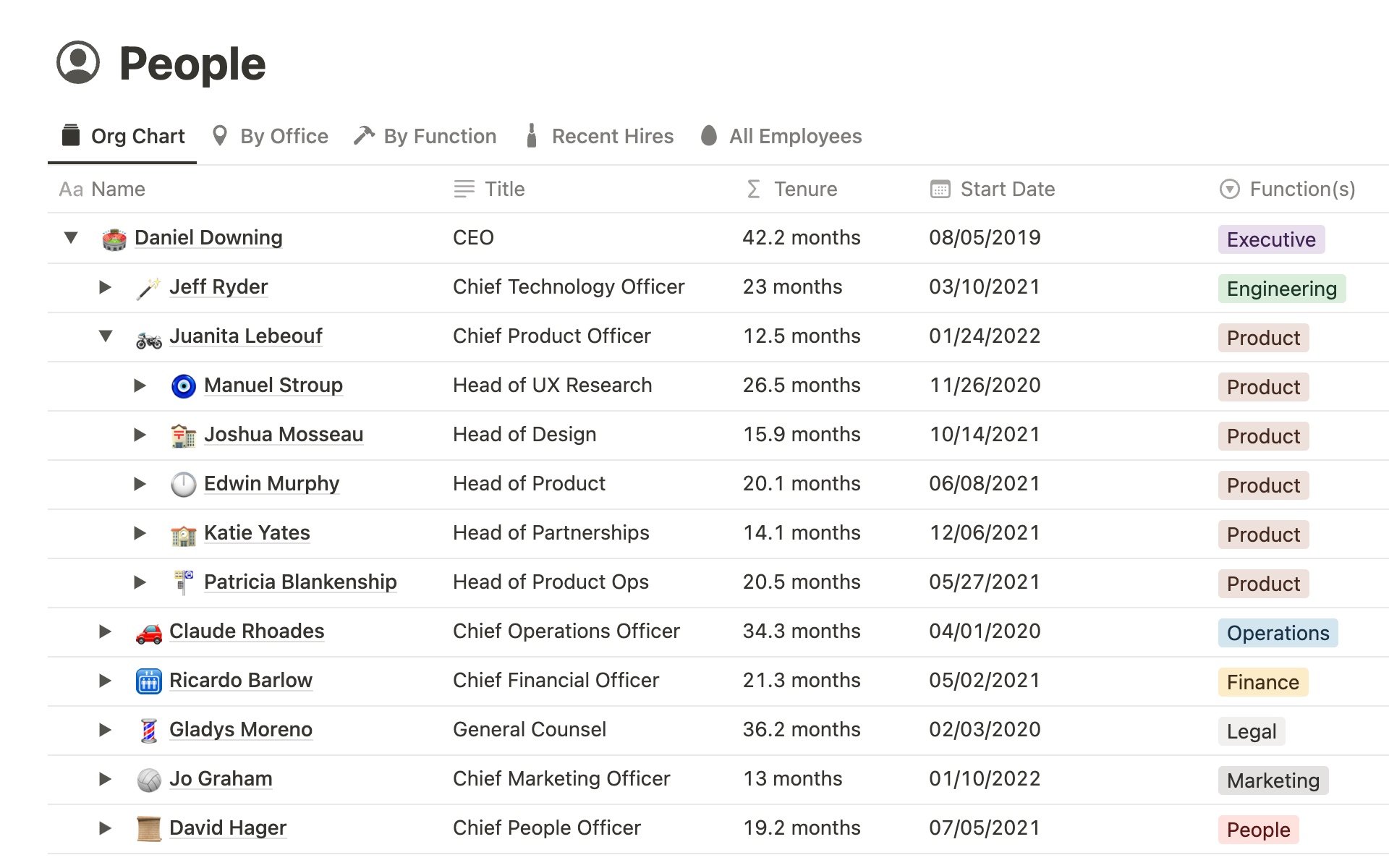
Task: Click Daniel Downing's stadium emoji icon
Action: (114, 239)
